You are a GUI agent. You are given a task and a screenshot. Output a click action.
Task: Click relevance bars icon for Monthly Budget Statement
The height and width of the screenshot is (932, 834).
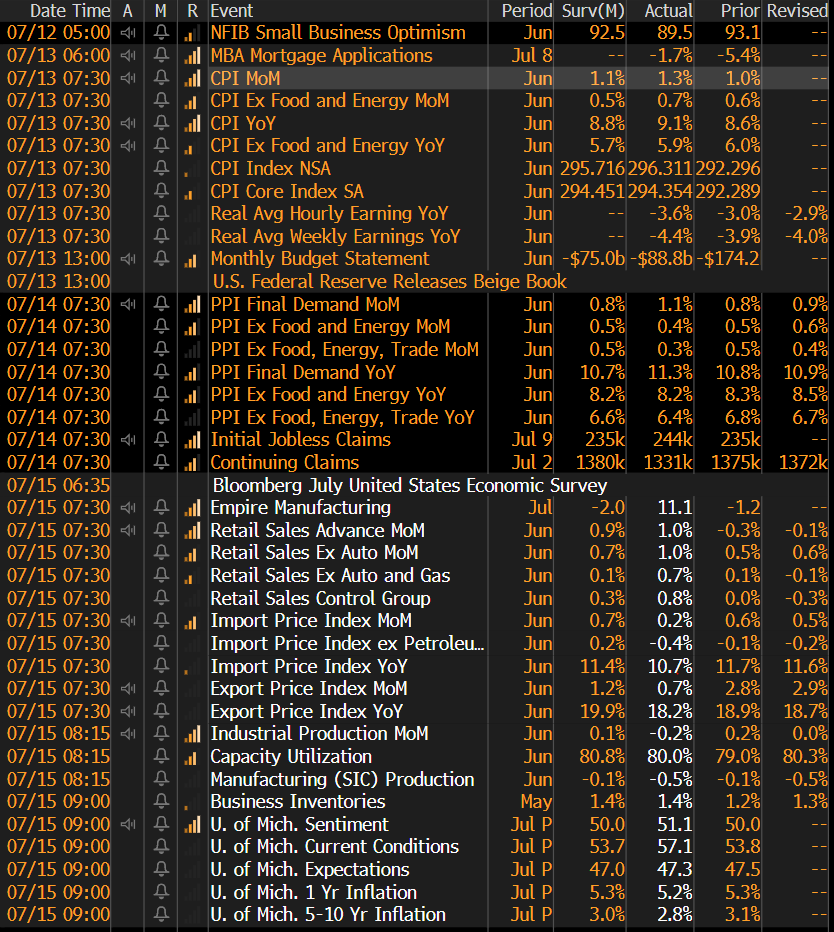click(192, 259)
